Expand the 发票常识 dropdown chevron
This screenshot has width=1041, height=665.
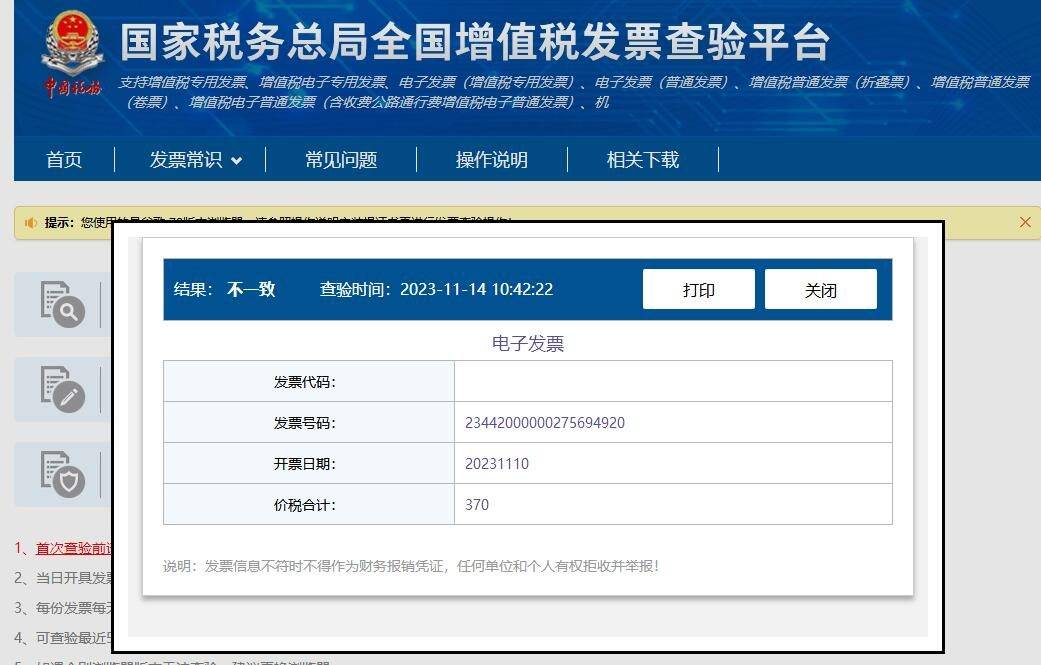pyautogui.click(x=236, y=161)
